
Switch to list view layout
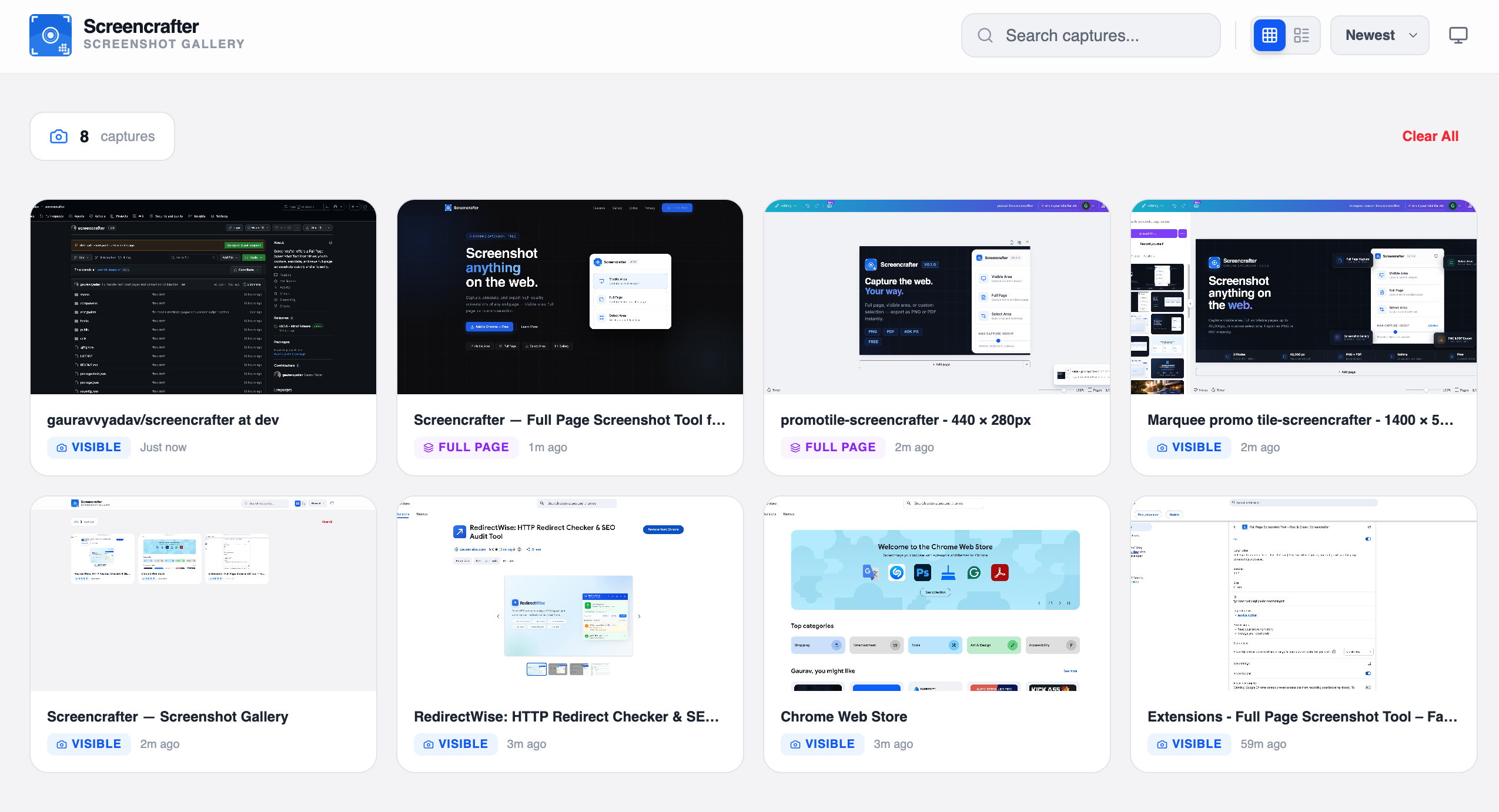click(1301, 35)
